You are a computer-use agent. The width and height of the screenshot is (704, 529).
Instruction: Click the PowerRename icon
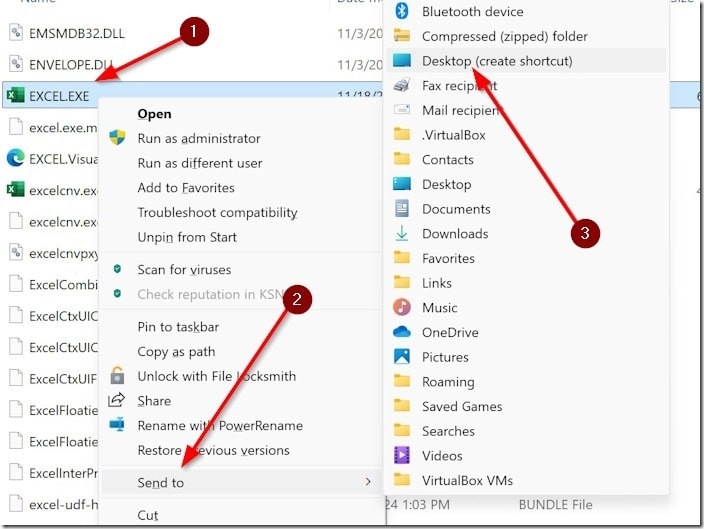coord(117,424)
